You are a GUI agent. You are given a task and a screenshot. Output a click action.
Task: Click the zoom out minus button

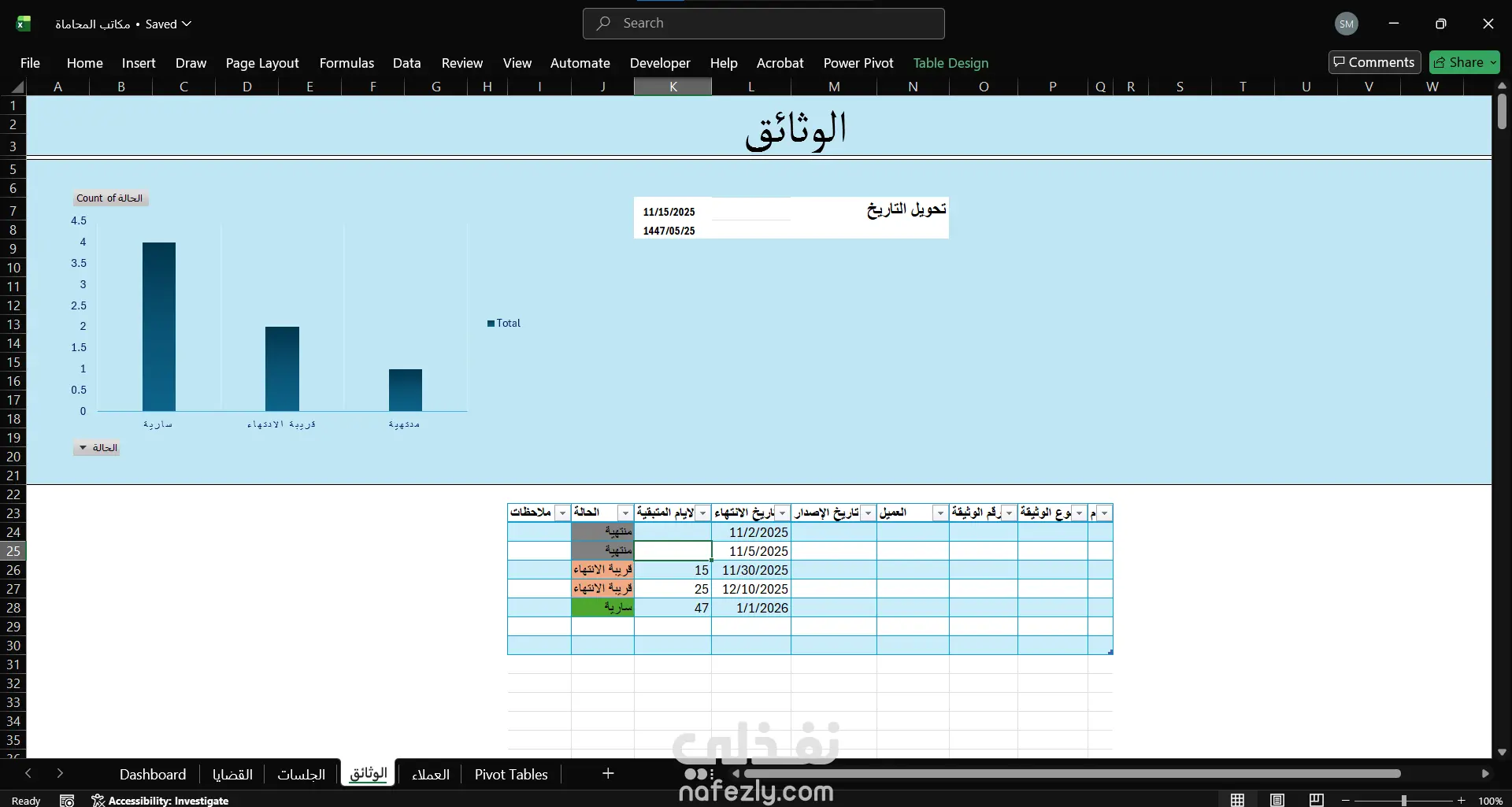pyautogui.click(x=1346, y=800)
